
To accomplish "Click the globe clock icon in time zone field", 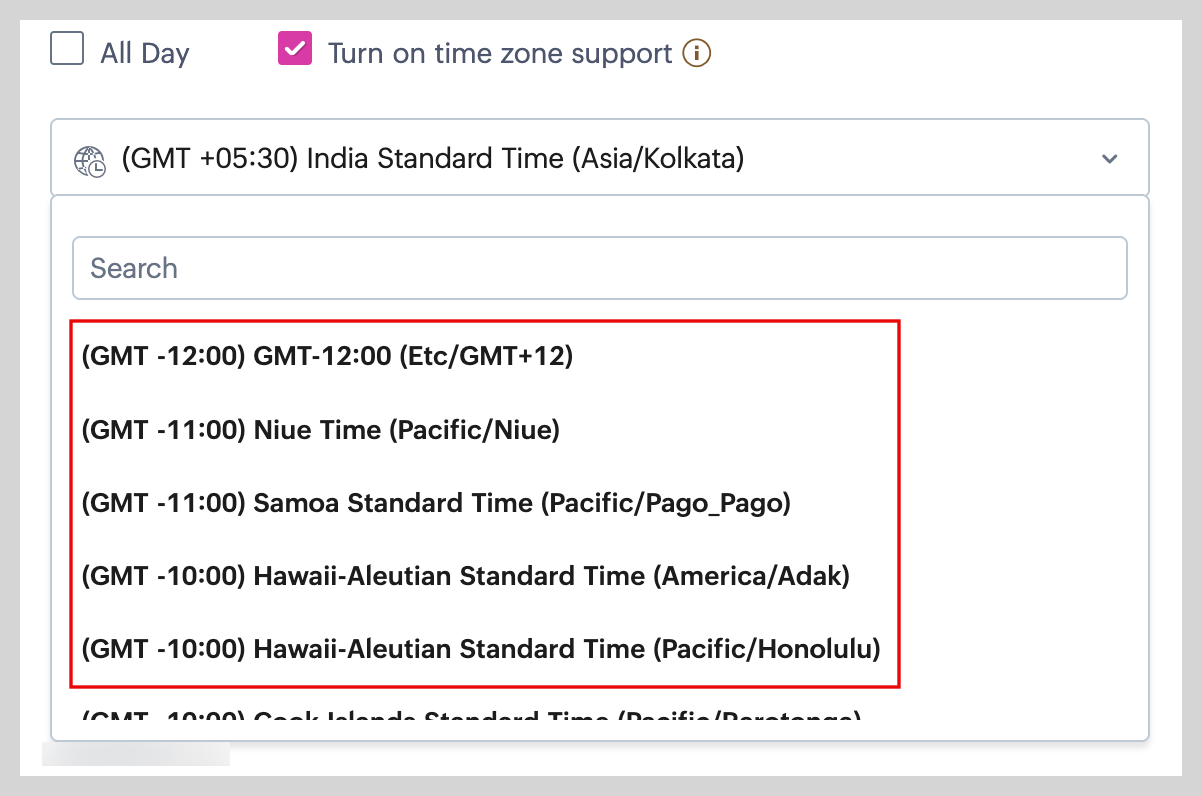I will click(x=90, y=160).
